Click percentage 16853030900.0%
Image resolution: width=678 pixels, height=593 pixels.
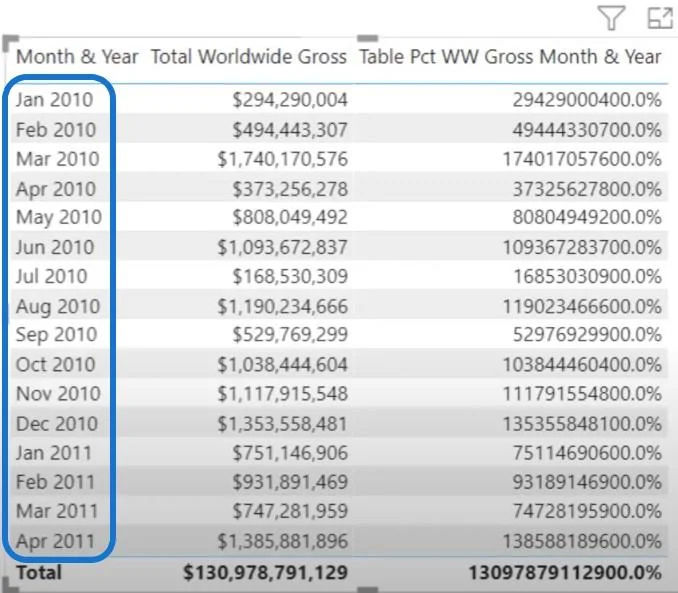[587, 276]
